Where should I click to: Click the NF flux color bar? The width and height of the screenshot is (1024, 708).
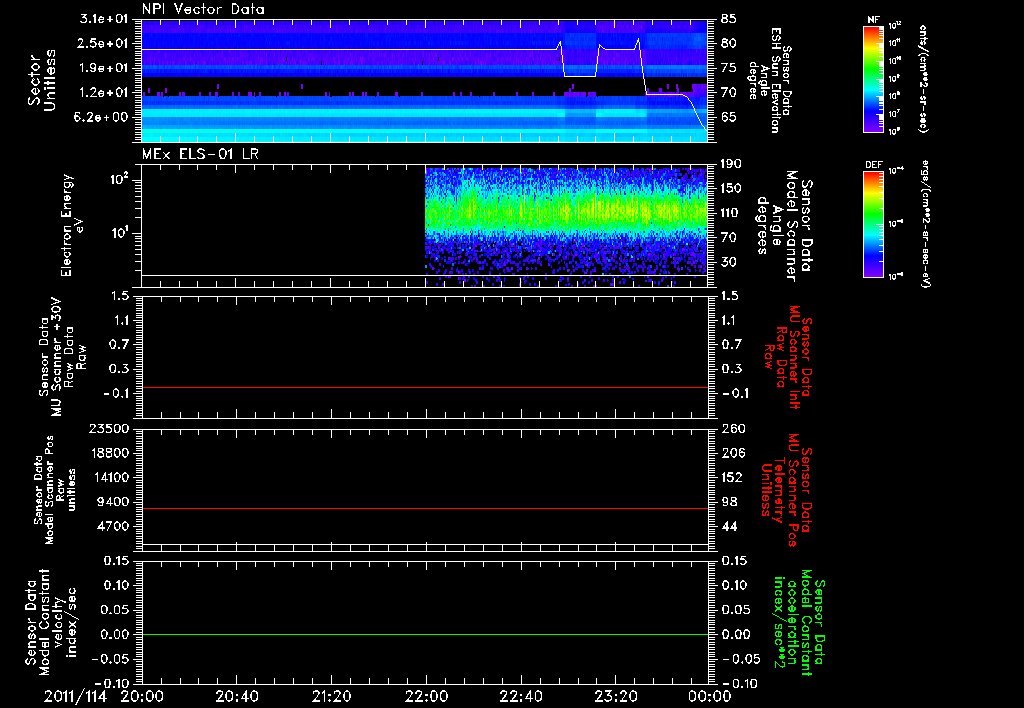click(873, 79)
